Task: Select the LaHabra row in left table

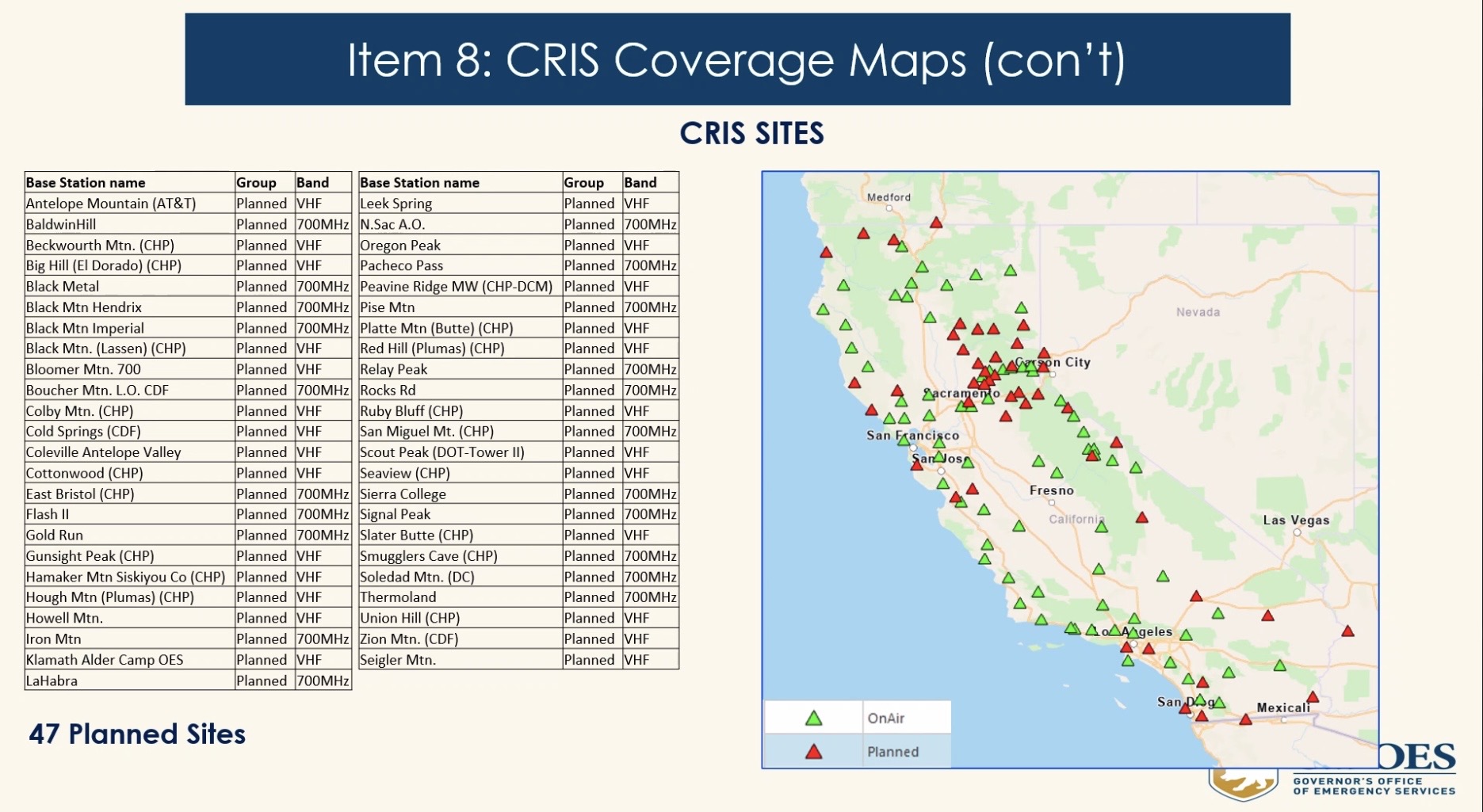Action: [x=52, y=680]
